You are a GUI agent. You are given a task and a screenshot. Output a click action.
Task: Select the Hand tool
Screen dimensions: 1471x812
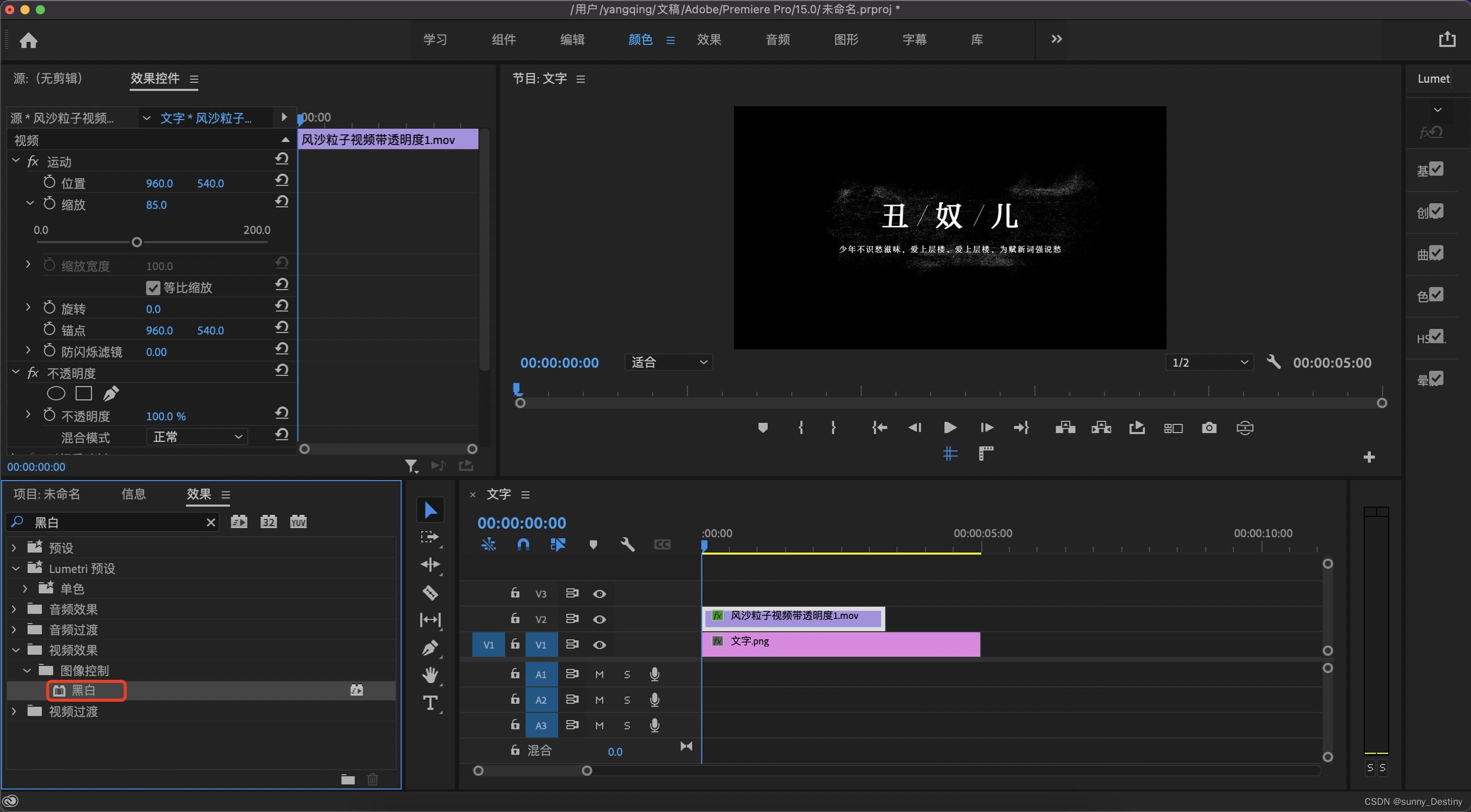430,675
